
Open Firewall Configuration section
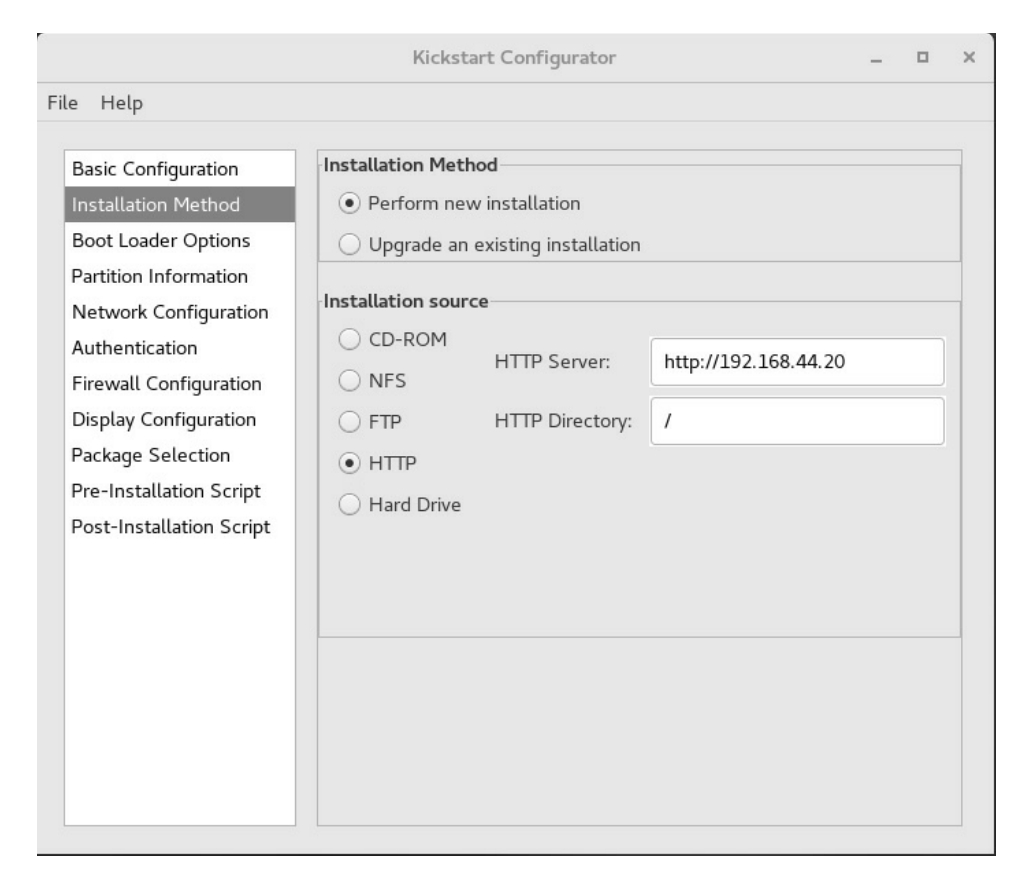[167, 384]
